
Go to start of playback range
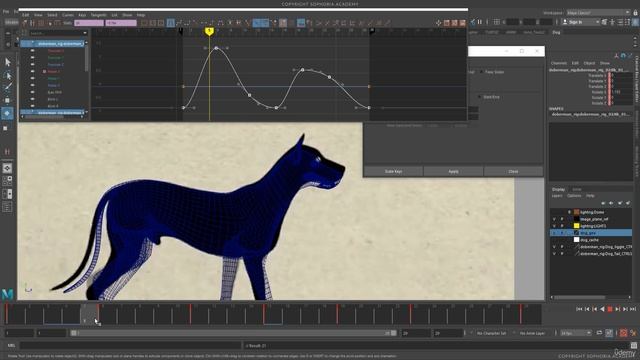click(x=579, y=309)
